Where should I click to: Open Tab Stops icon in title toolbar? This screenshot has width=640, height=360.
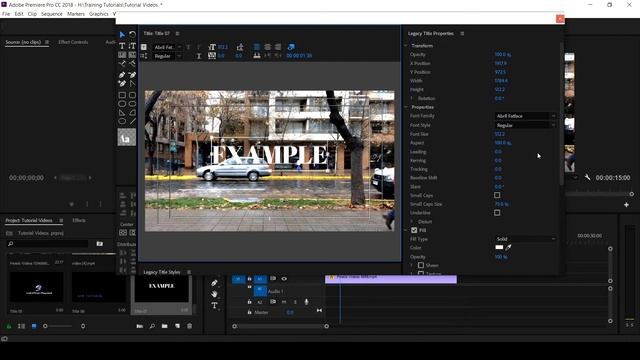coord(257,56)
